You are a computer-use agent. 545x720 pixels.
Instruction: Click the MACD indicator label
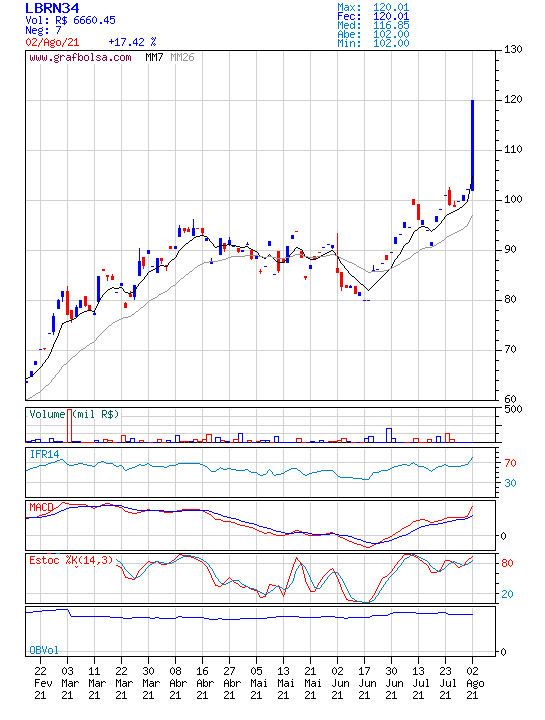click(x=41, y=507)
